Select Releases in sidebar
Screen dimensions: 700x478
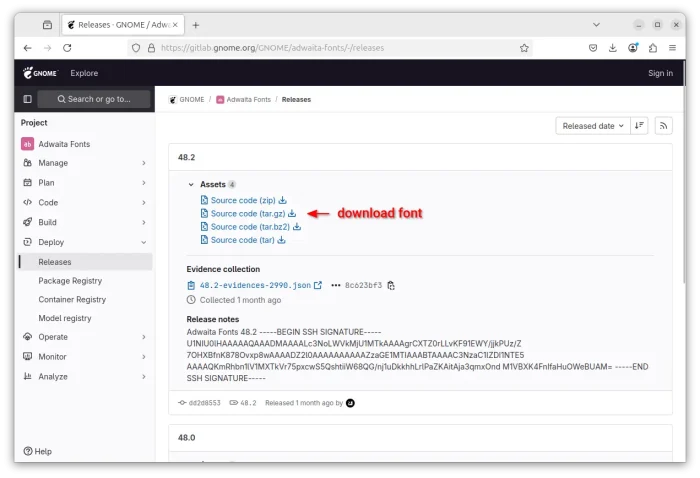(86, 262)
